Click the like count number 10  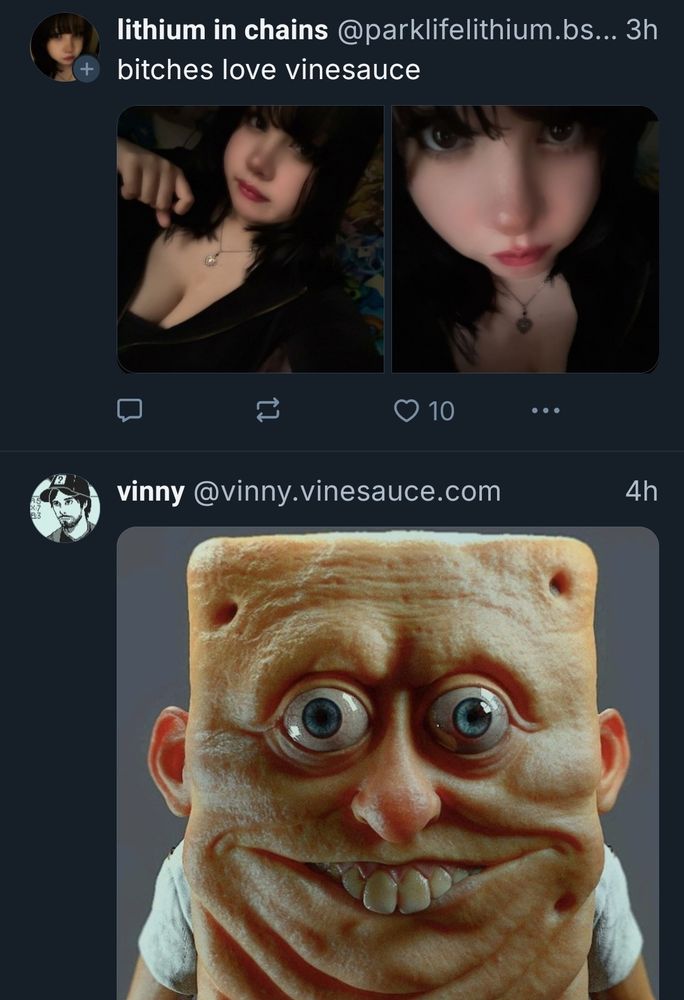[441, 411]
